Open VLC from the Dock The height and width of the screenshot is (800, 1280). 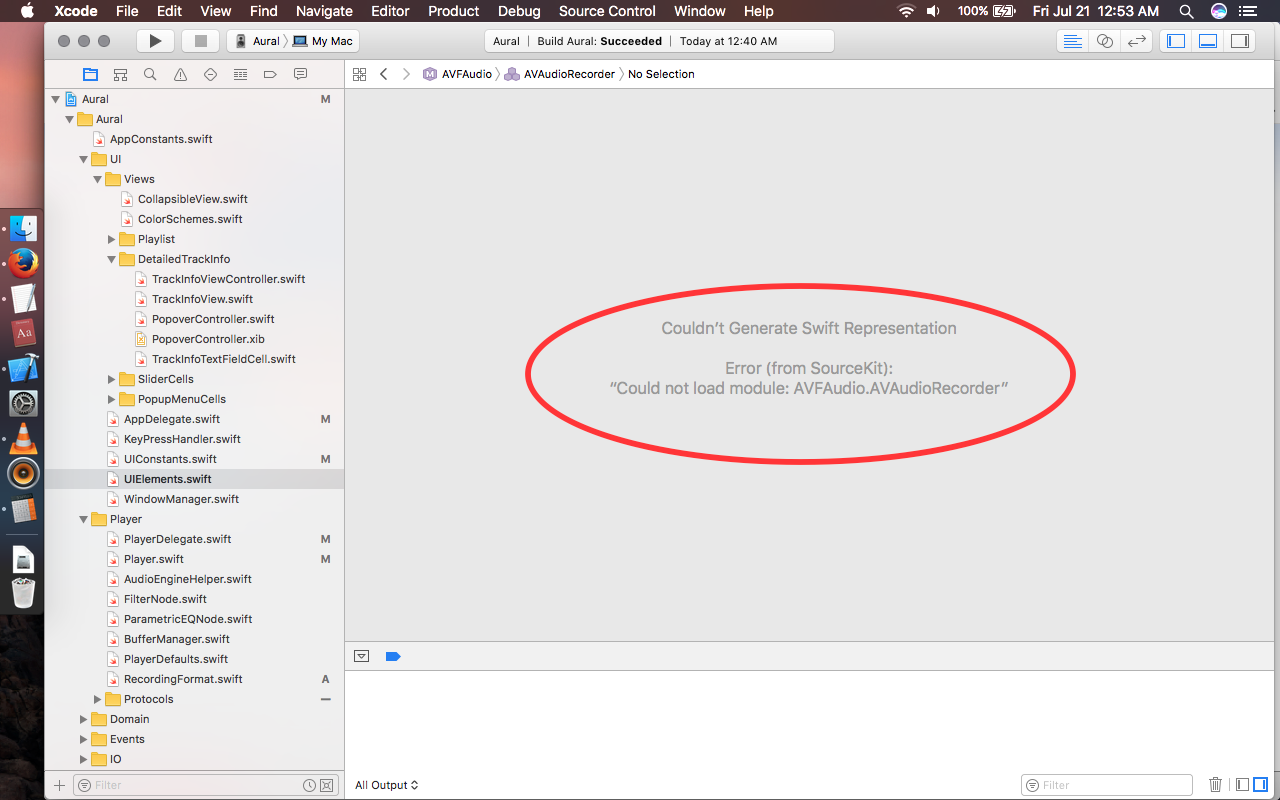click(23, 438)
